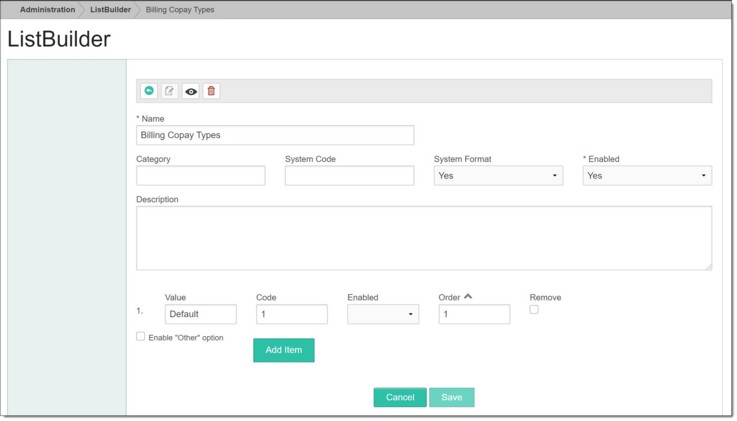This screenshot has width=737, height=421.
Task: Select the Billing Copay Types breadcrumb
Action: tap(180, 10)
